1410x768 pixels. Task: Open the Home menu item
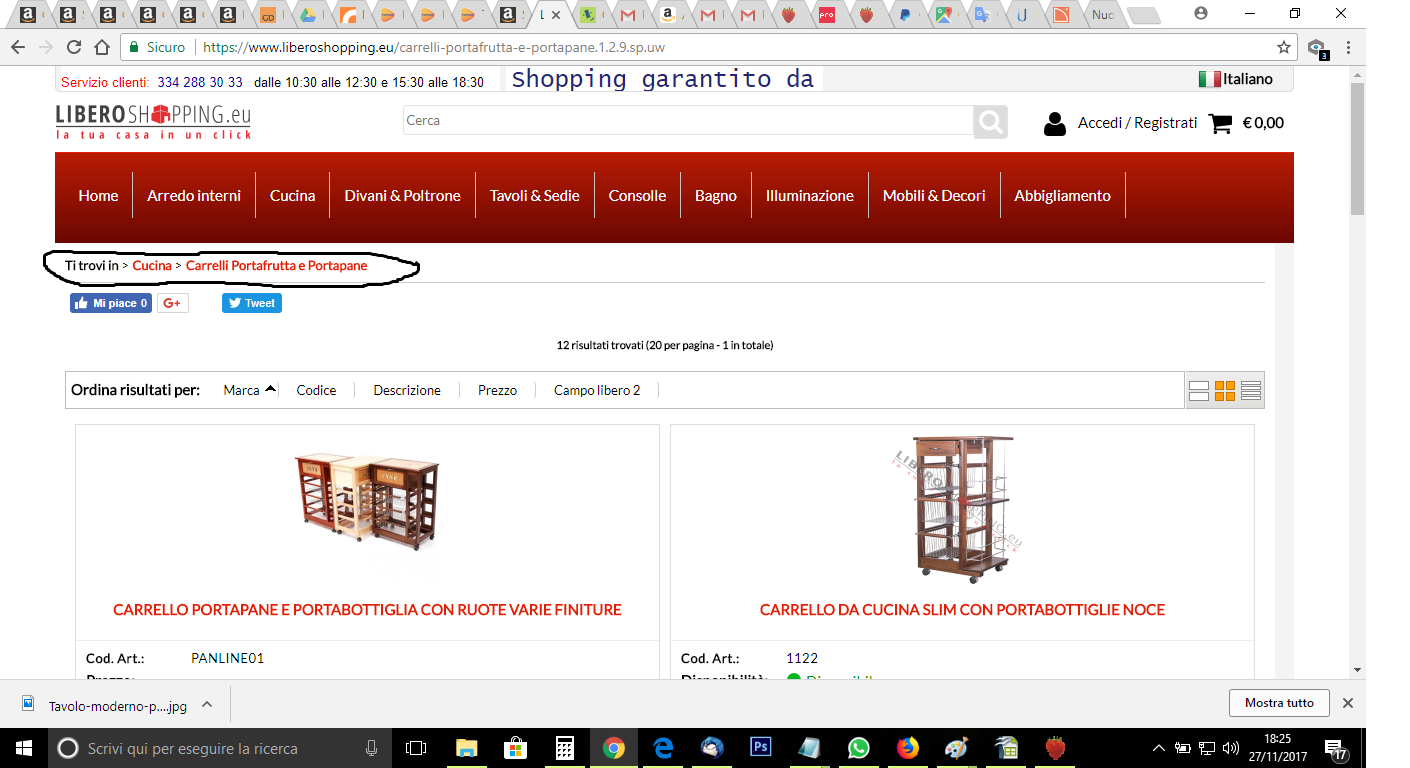click(x=99, y=196)
